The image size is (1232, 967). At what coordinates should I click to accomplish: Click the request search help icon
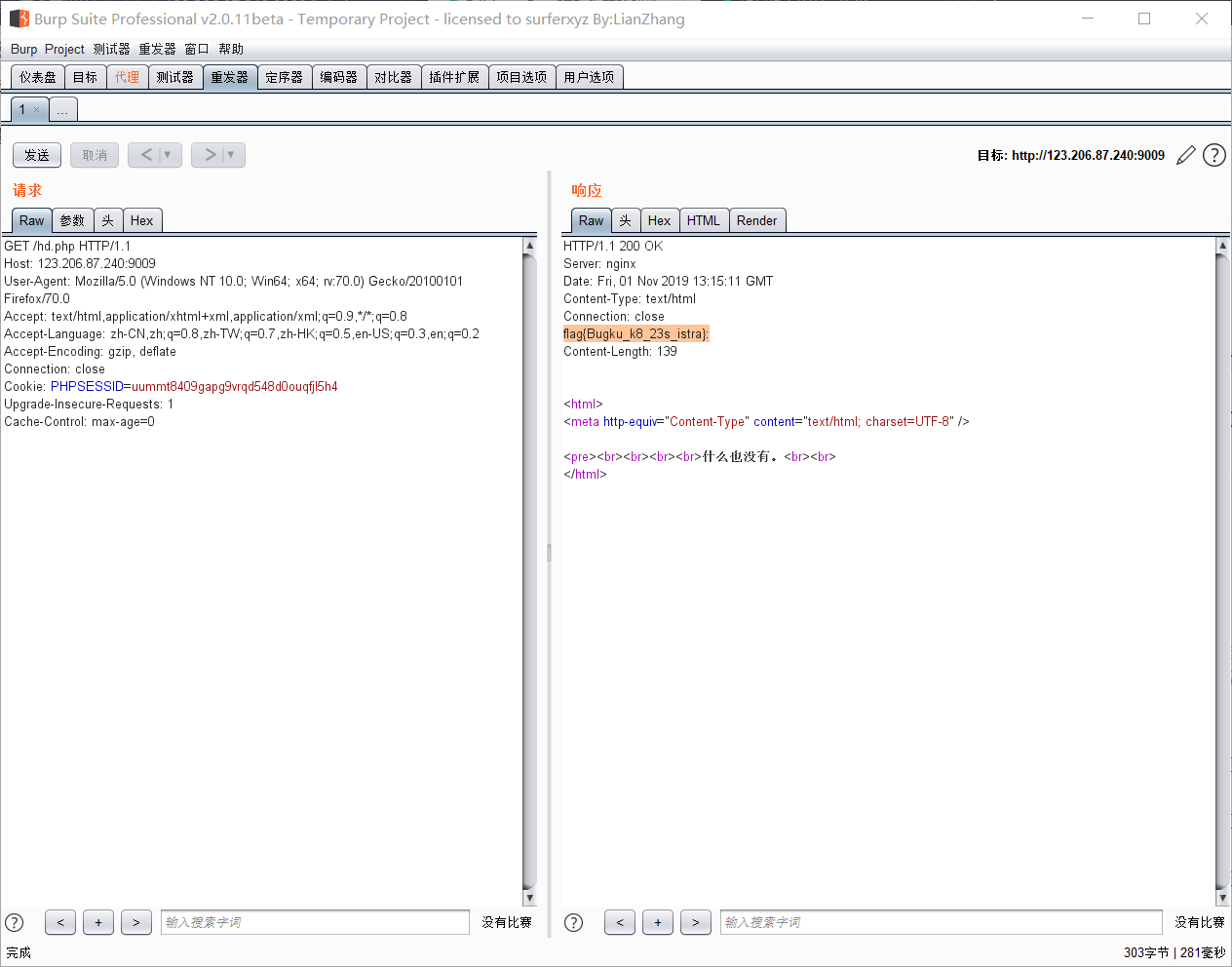[15, 922]
